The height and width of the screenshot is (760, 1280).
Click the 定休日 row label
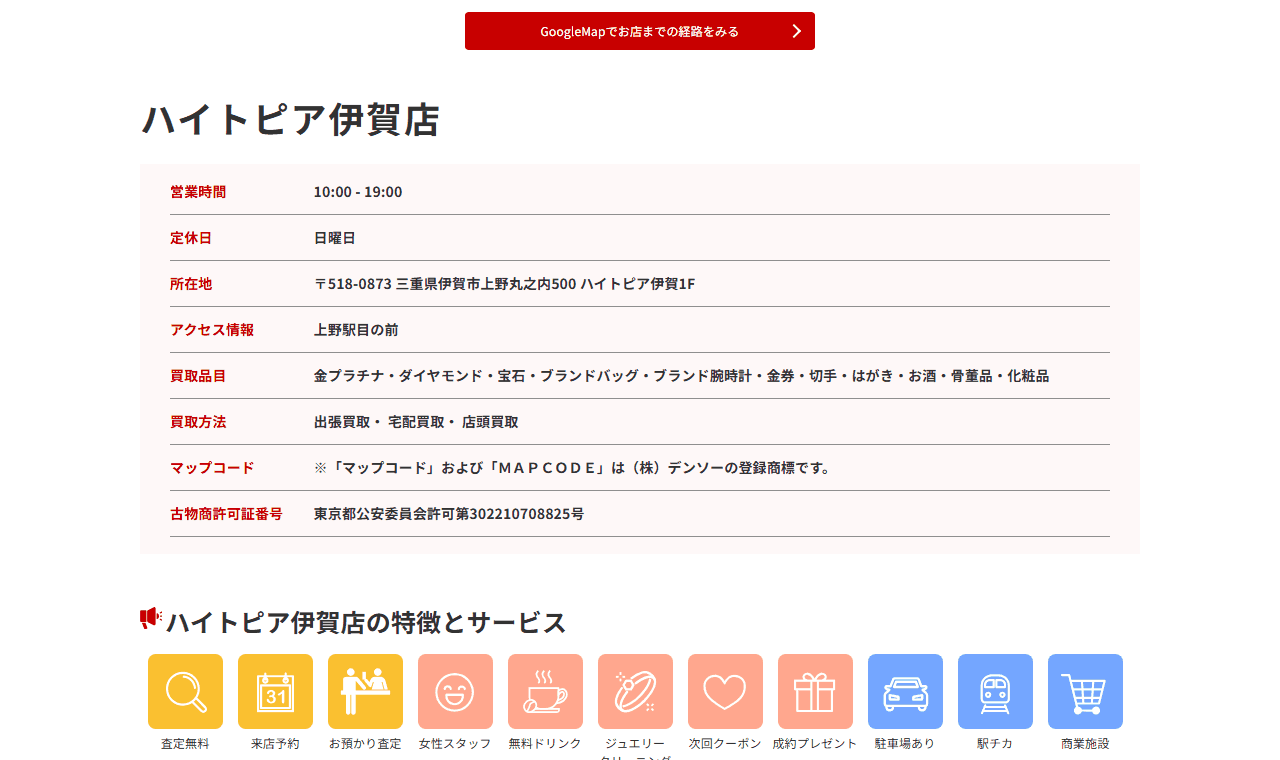coord(191,238)
